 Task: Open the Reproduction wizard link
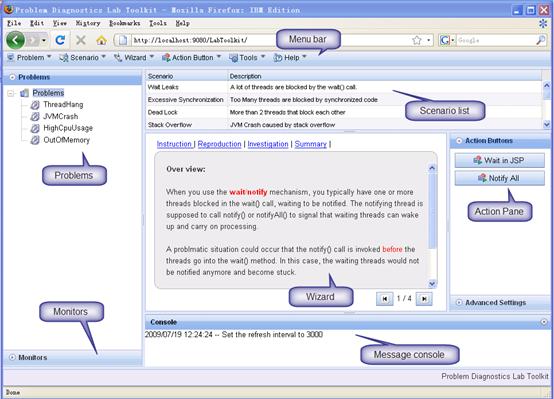tap(219, 144)
